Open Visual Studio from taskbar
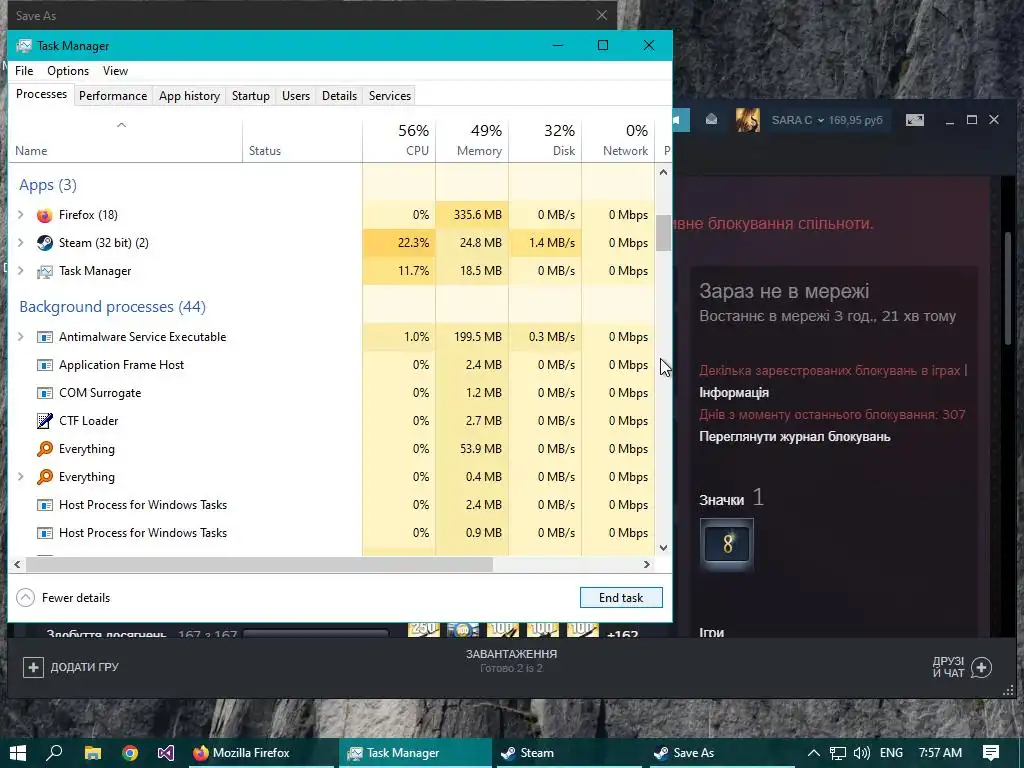 pyautogui.click(x=166, y=753)
